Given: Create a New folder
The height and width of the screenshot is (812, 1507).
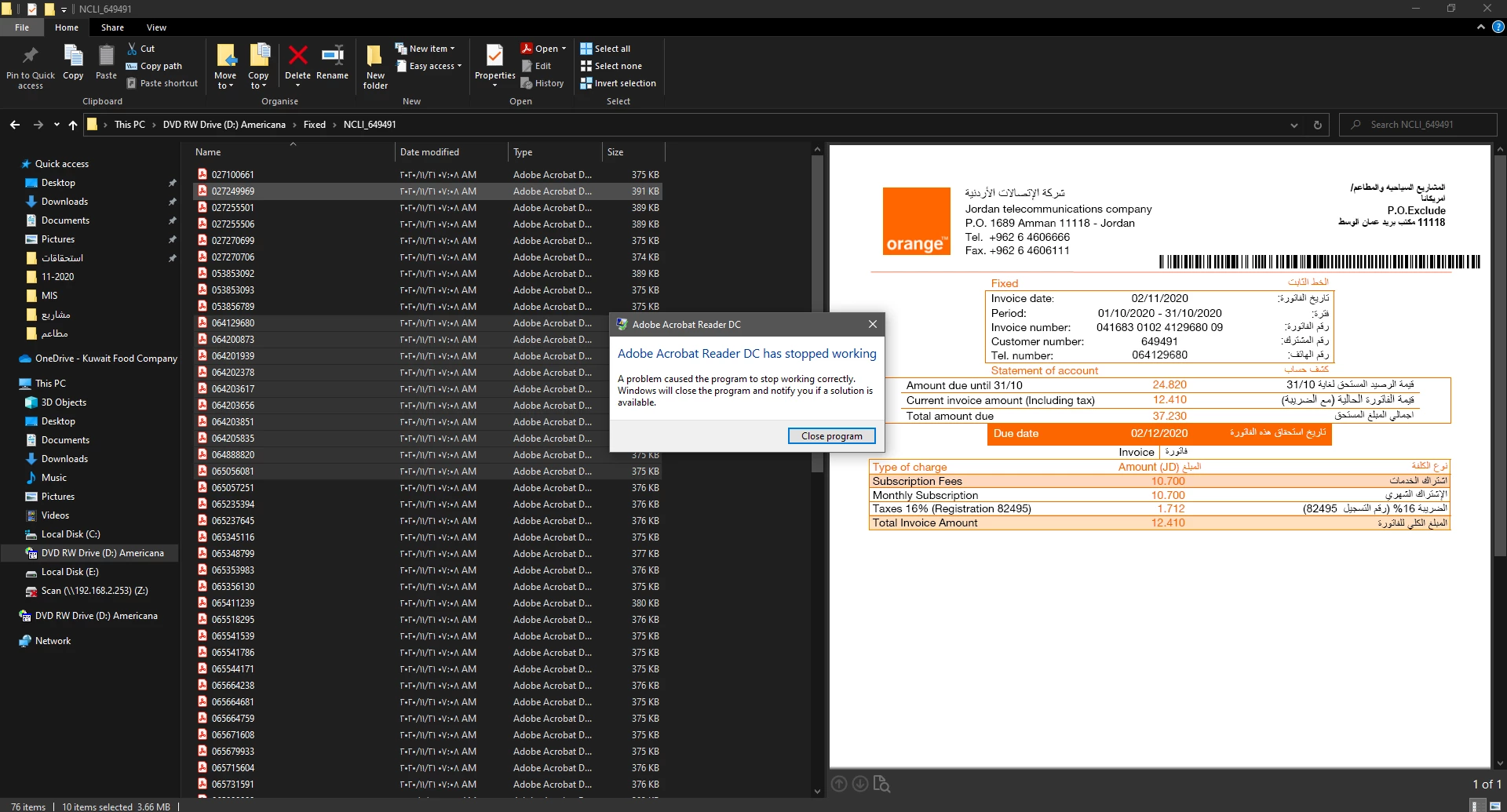Looking at the screenshot, I should click(375, 67).
